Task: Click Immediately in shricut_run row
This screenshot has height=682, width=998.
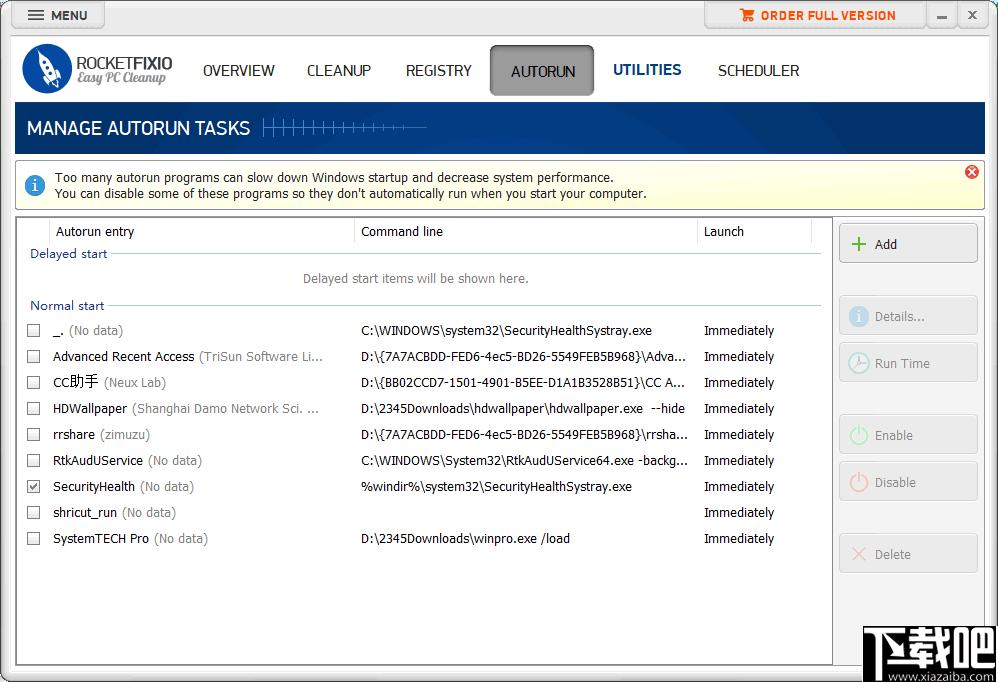Action: [x=739, y=512]
